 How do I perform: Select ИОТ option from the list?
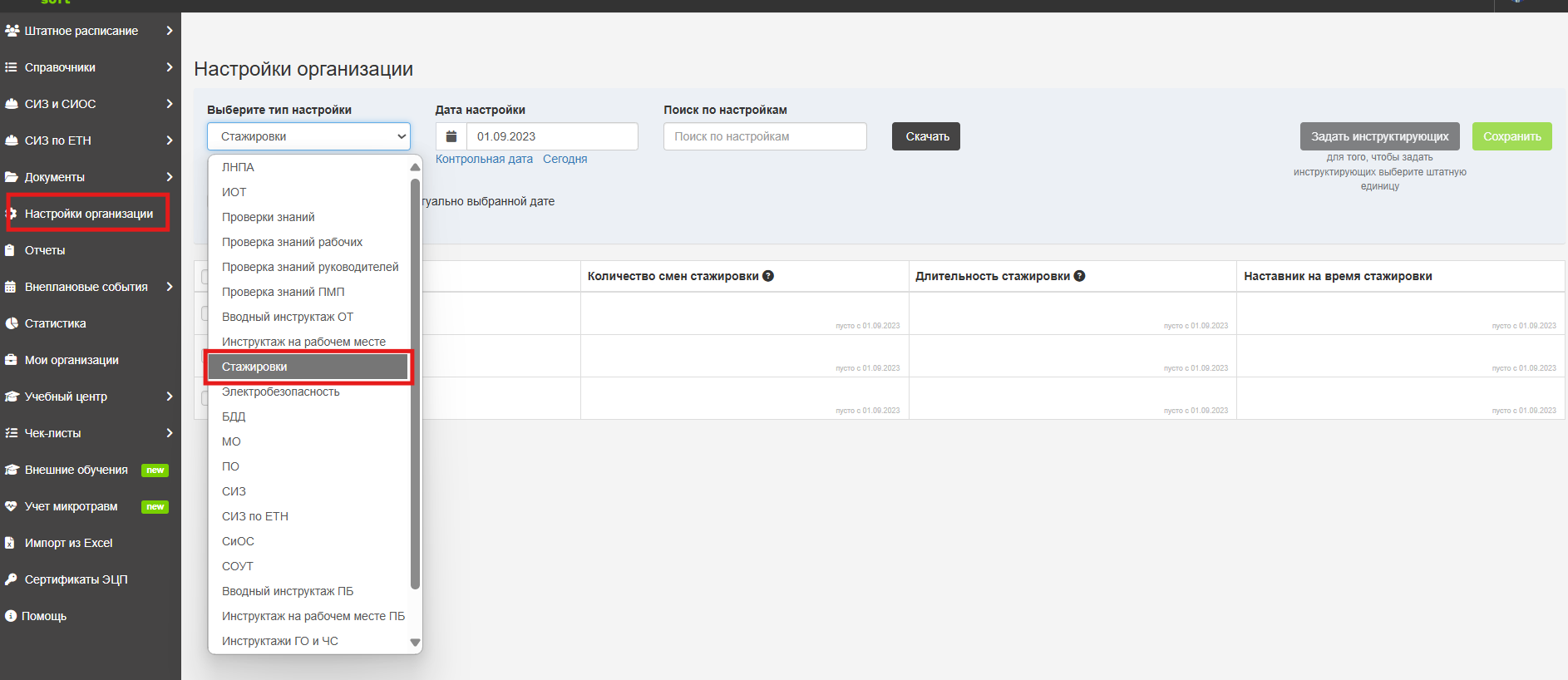(x=308, y=192)
